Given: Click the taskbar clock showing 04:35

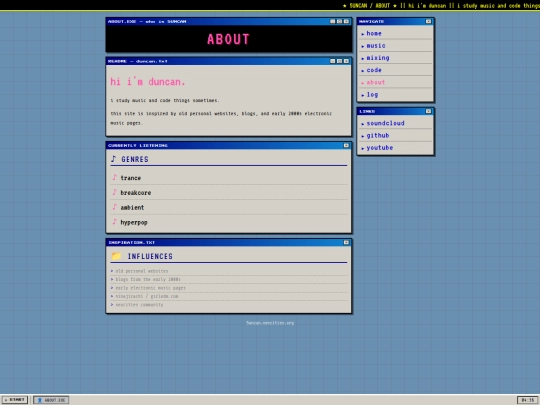Looking at the screenshot, I should pos(528,400).
